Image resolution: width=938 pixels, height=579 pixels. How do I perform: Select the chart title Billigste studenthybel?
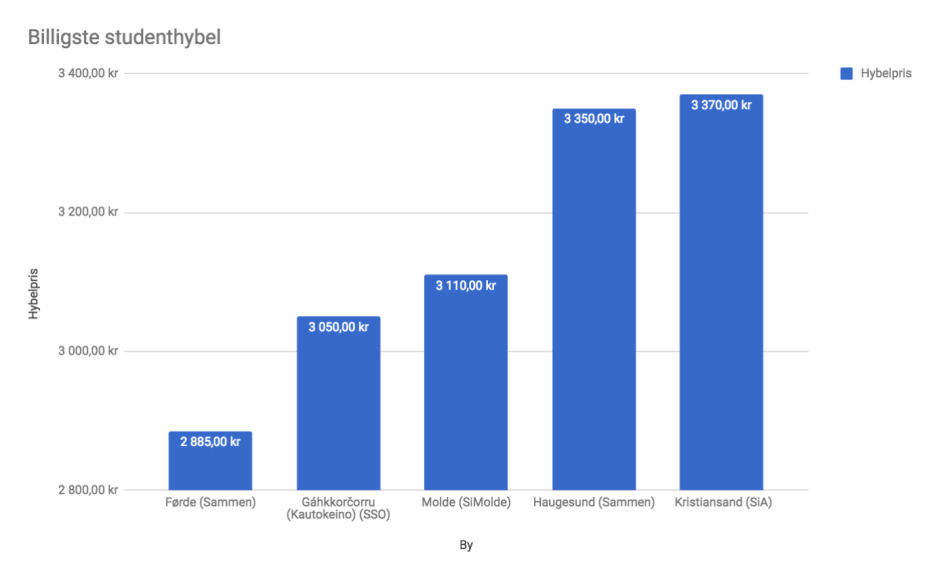124,38
